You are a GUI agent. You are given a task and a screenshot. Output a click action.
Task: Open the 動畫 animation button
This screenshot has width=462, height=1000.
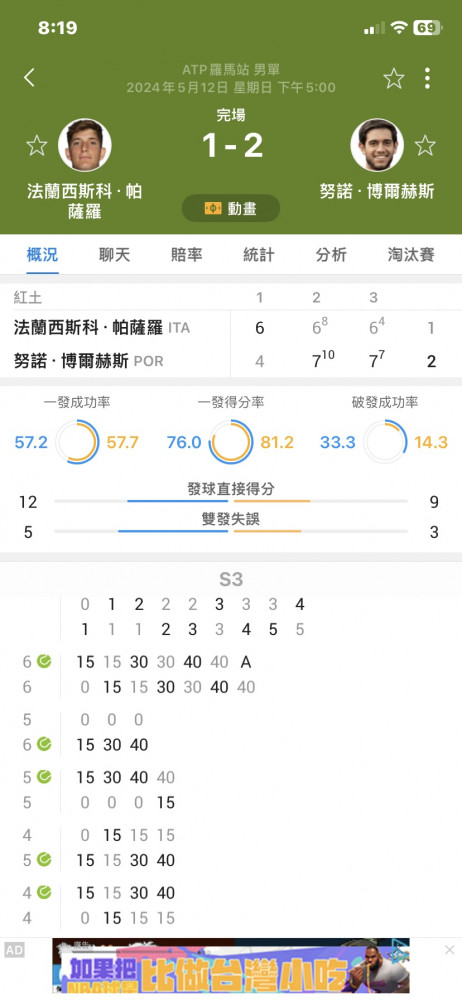[231, 208]
